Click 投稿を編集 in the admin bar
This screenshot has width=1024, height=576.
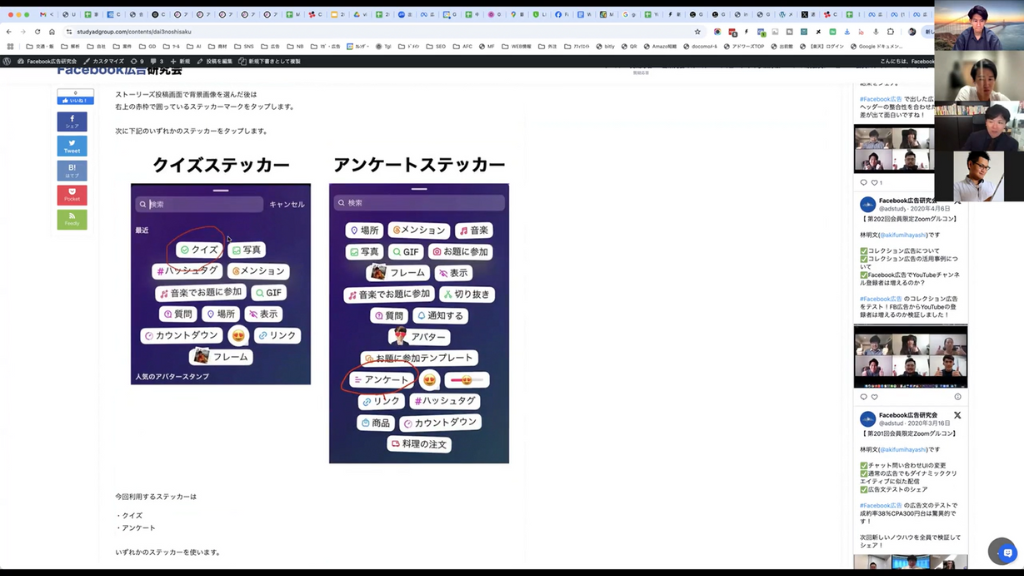coord(215,61)
